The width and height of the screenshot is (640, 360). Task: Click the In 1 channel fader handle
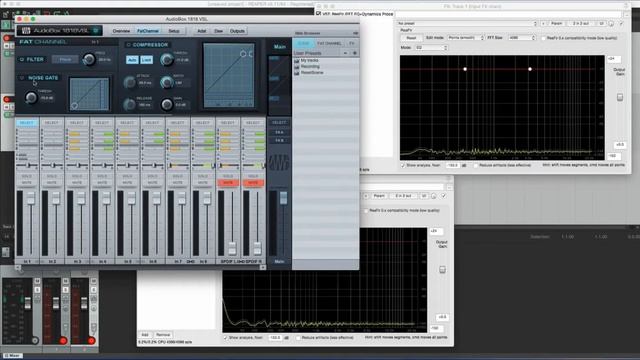(31, 199)
